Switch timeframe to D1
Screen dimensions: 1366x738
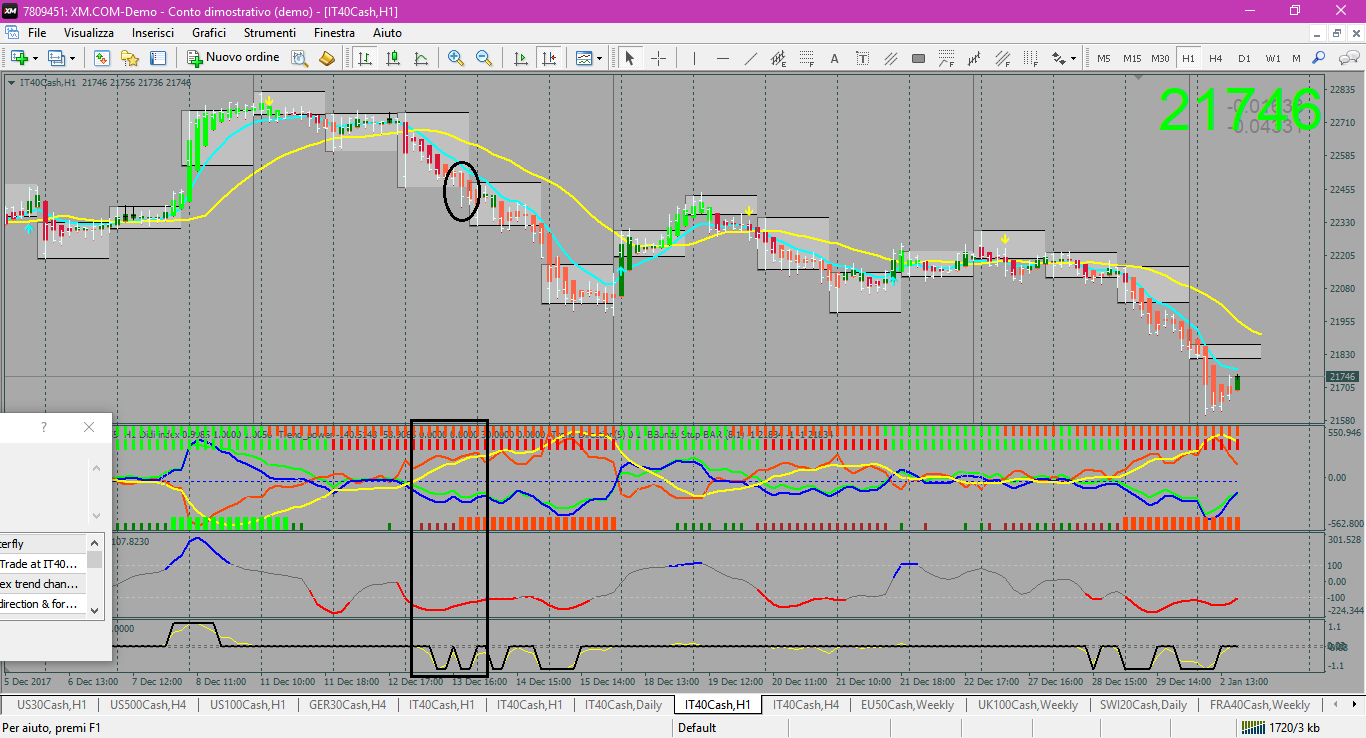pyautogui.click(x=1244, y=58)
